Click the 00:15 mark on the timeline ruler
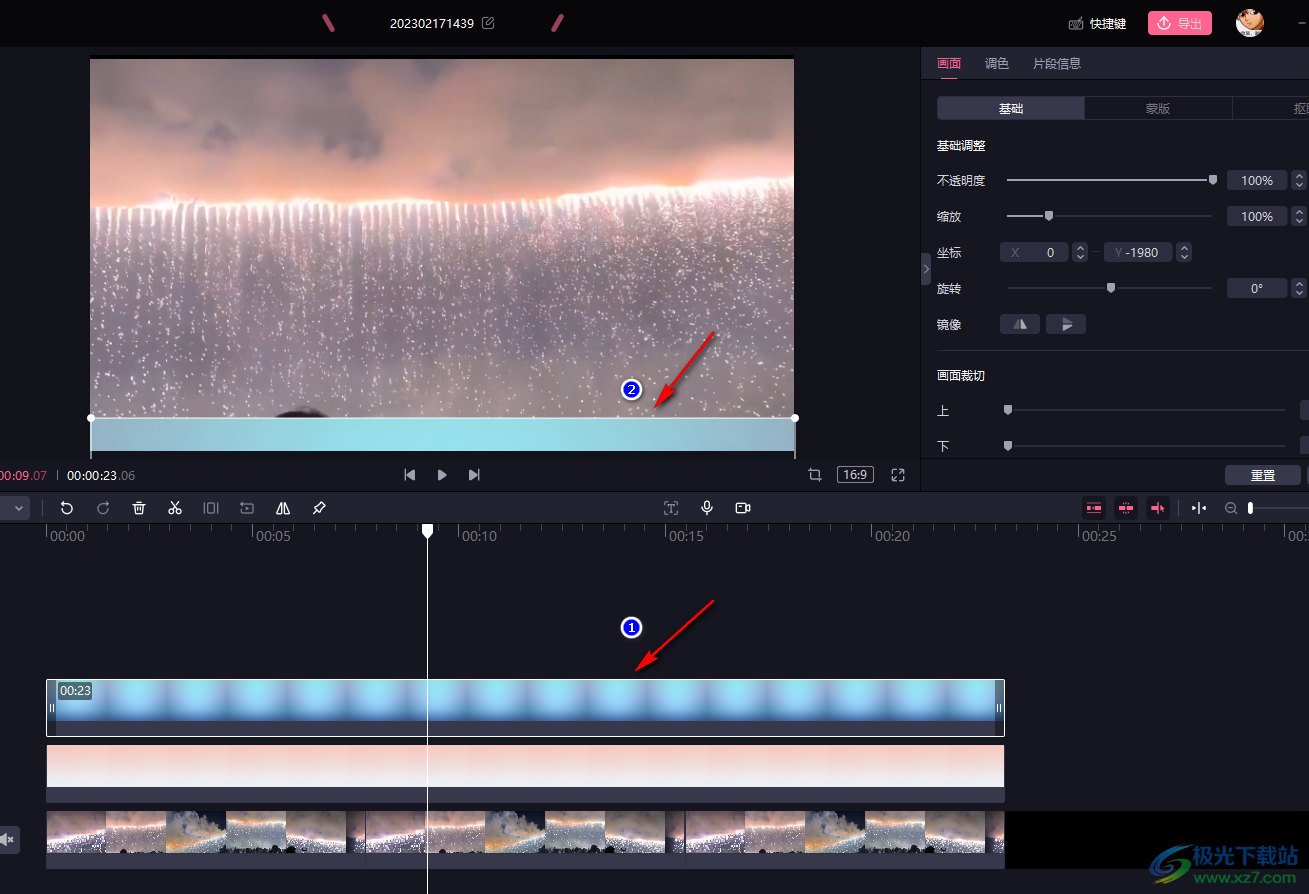Viewport: 1309px width, 894px height. [x=685, y=536]
